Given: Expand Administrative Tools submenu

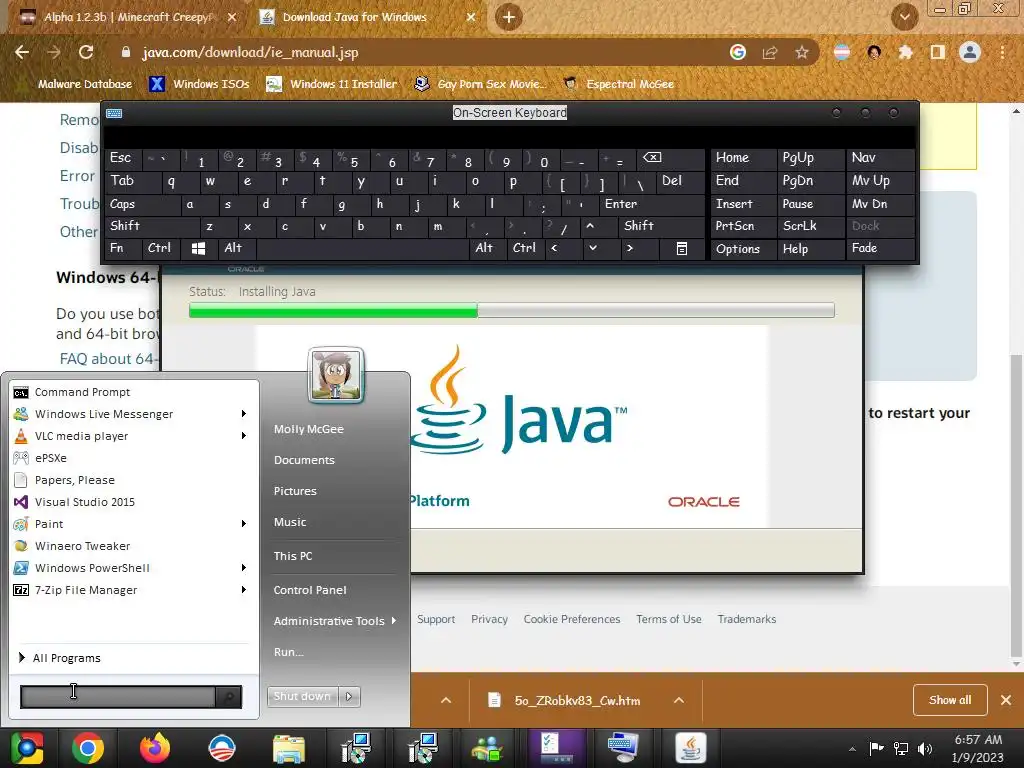Looking at the screenshot, I should pyautogui.click(x=334, y=621).
